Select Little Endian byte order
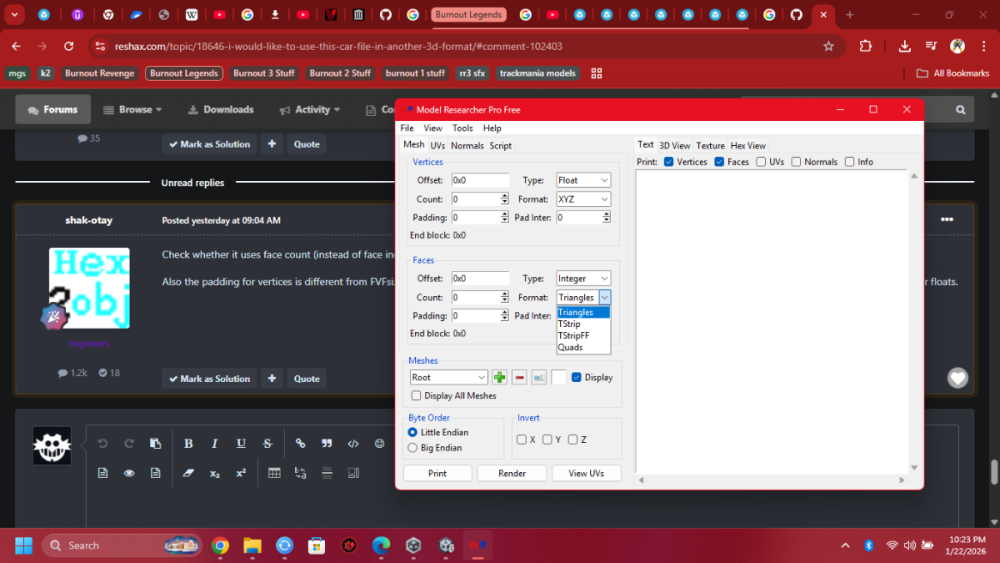Viewport: 1000px width, 563px height. pyautogui.click(x=413, y=432)
